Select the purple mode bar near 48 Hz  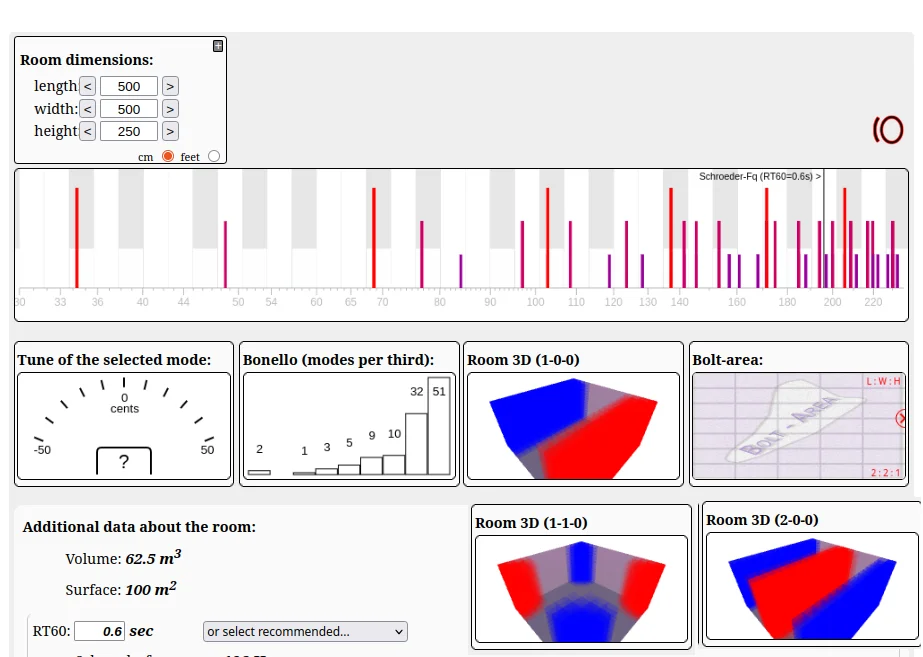tap(225, 254)
